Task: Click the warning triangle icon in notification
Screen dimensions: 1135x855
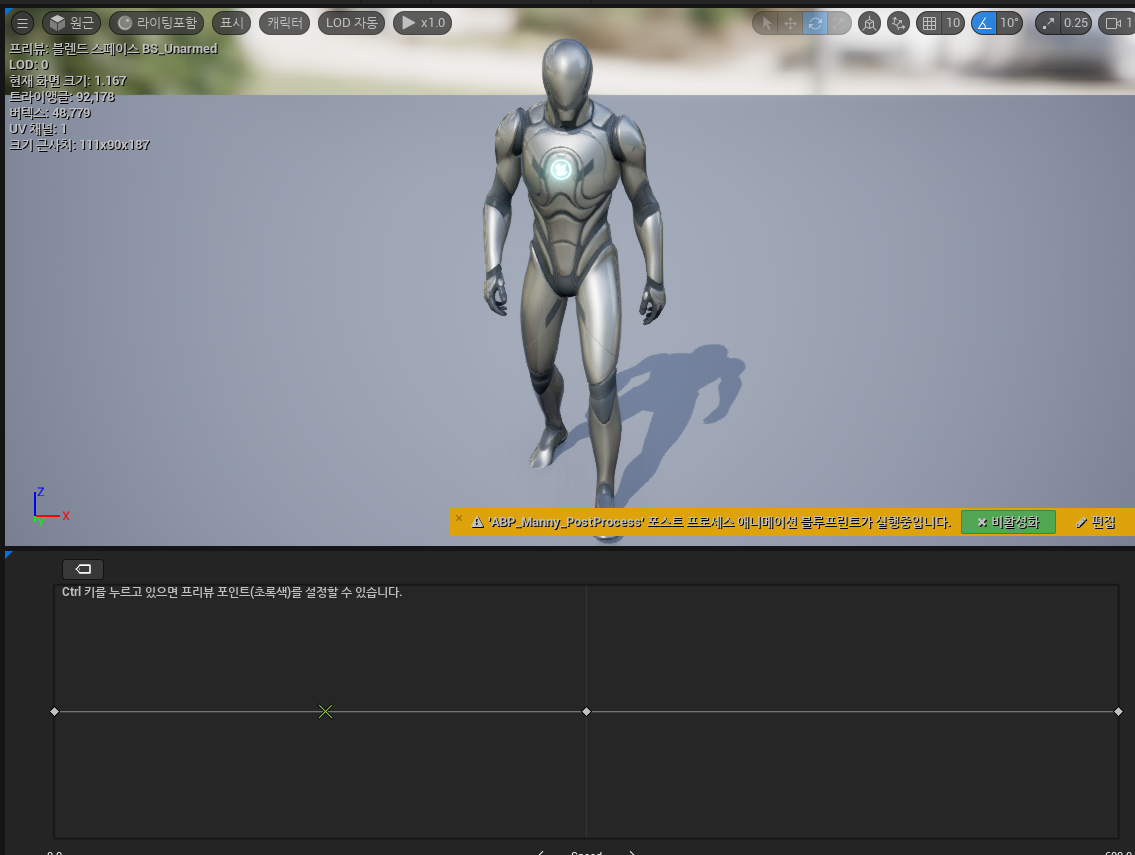Action: 477,522
